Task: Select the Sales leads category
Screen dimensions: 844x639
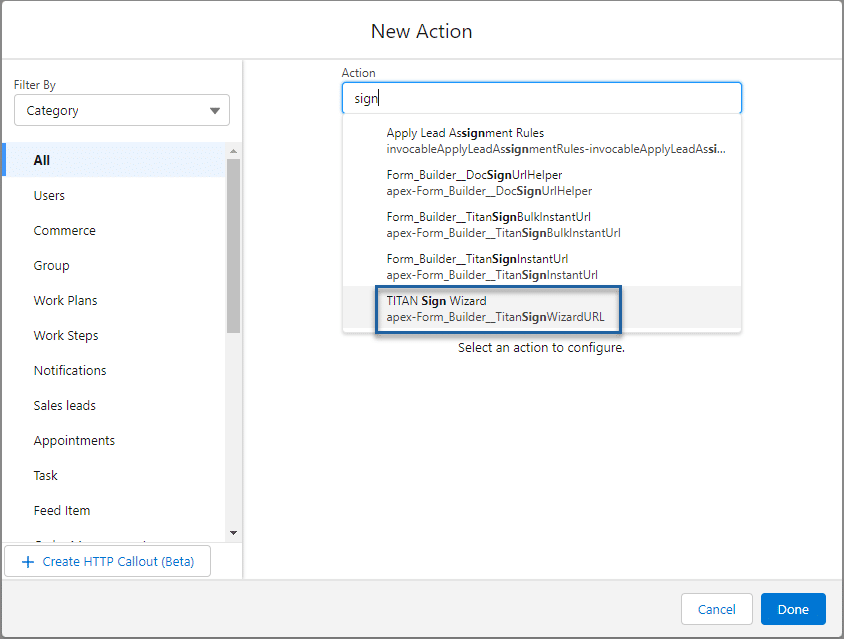Action: (x=65, y=406)
